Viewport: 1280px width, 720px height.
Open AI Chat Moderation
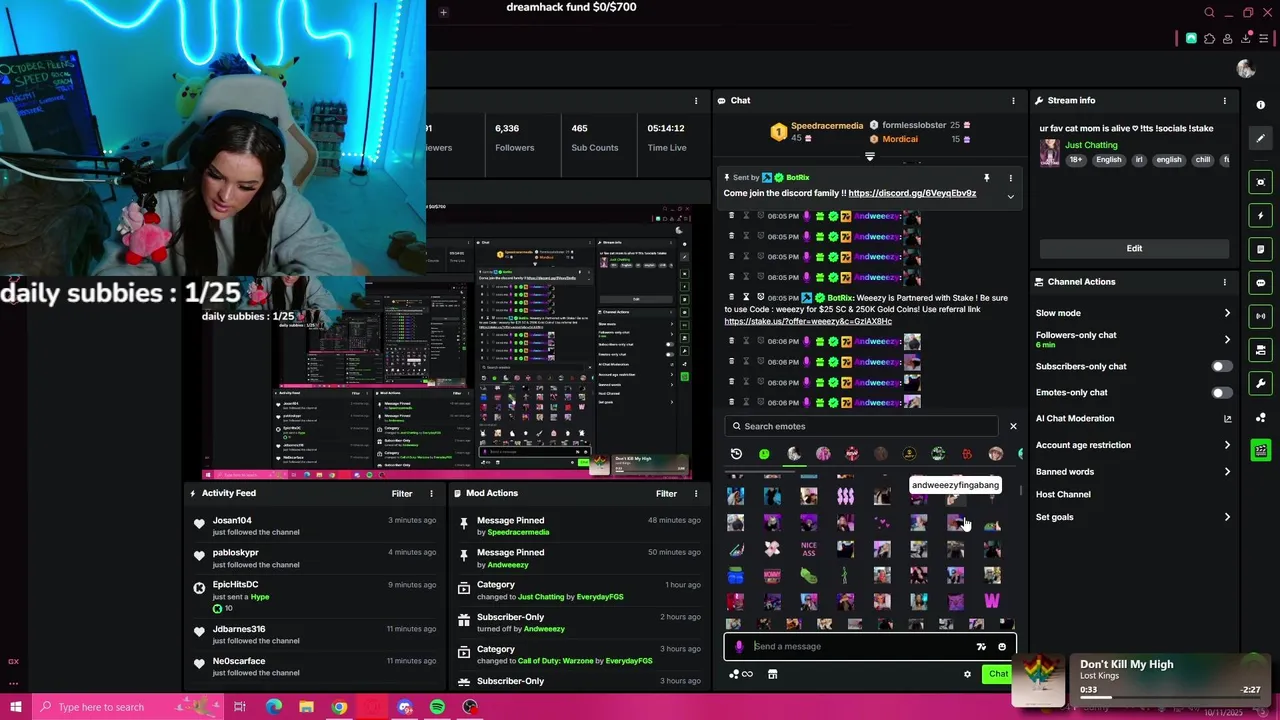(1133, 419)
